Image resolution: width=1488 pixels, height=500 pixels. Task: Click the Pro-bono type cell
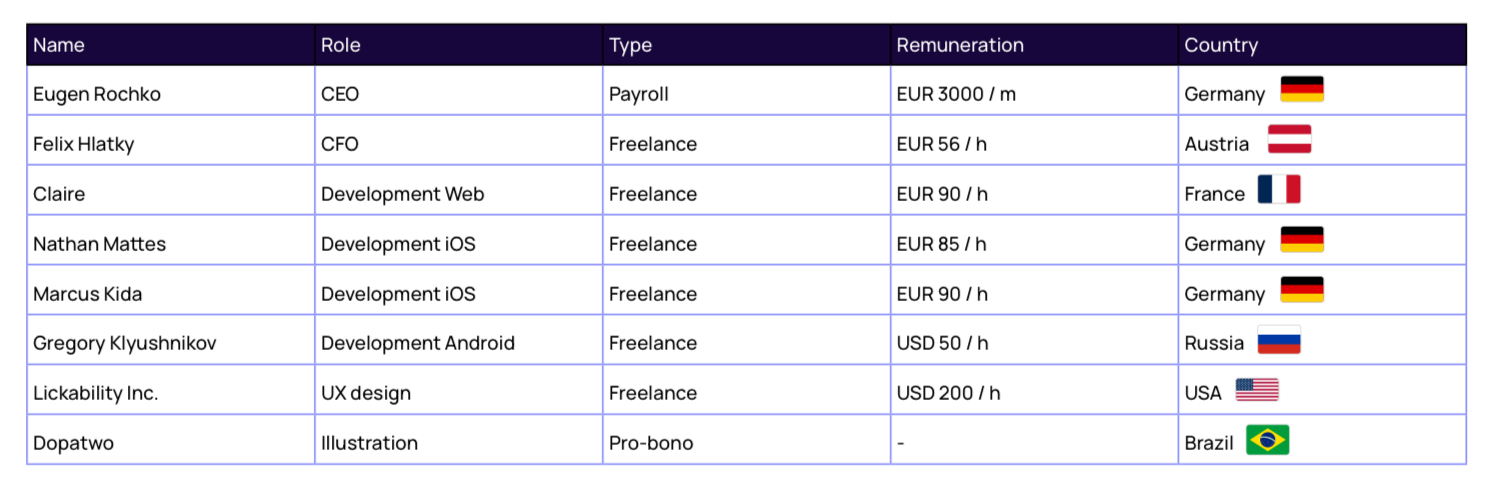(x=651, y=443)
